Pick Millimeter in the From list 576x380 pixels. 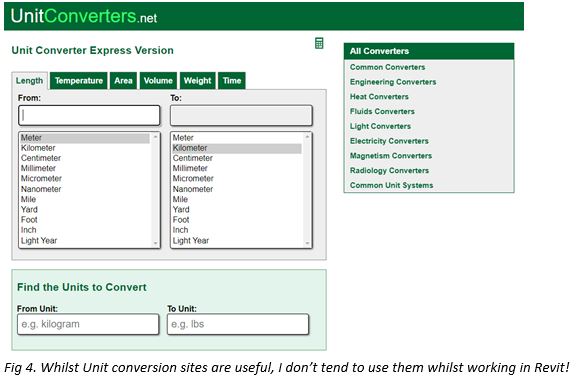[x=85, y=168]
